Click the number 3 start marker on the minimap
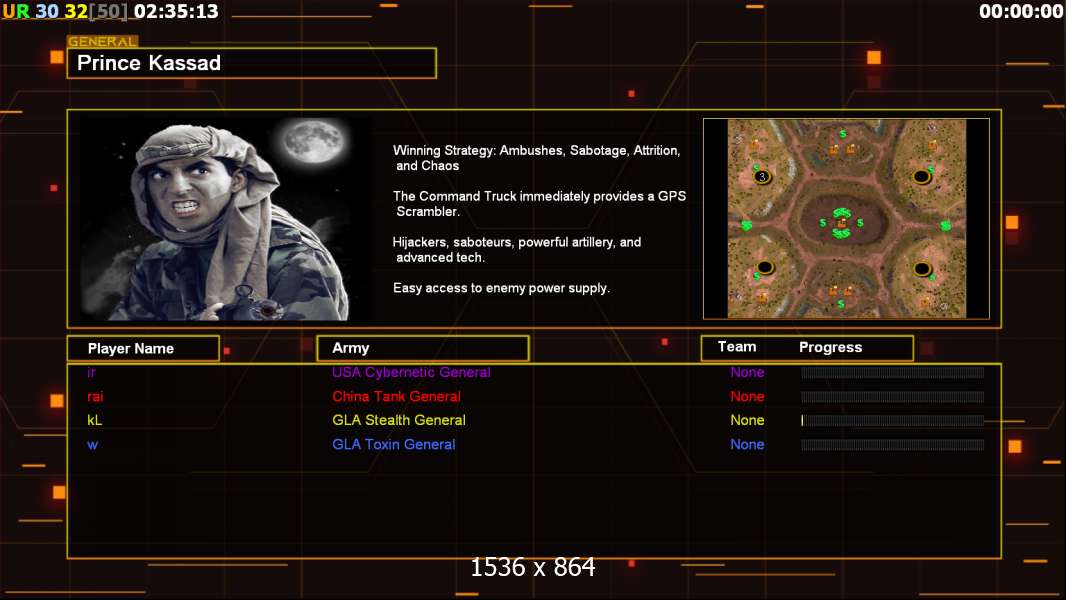 [762, 177]
